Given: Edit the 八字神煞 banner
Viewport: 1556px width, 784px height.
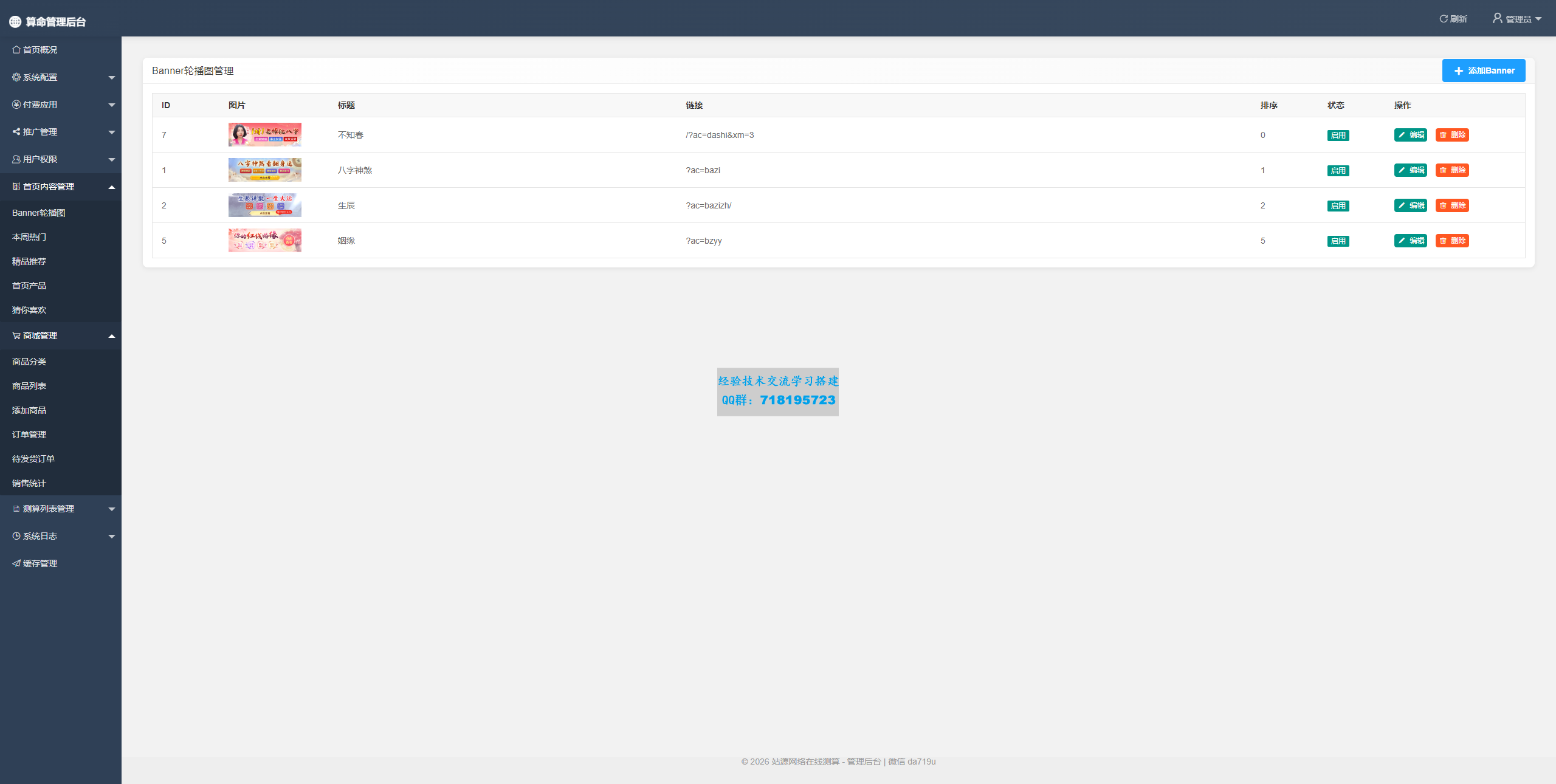Looking at the screenshot, I should pos(1410,170).
